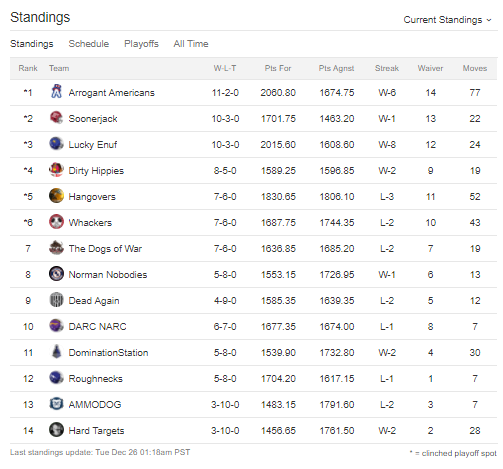This screenshot has height=469, width=503.
Task: Click the Whackers panda avatar
Action: pyautogui.click(x=56, y=222)
